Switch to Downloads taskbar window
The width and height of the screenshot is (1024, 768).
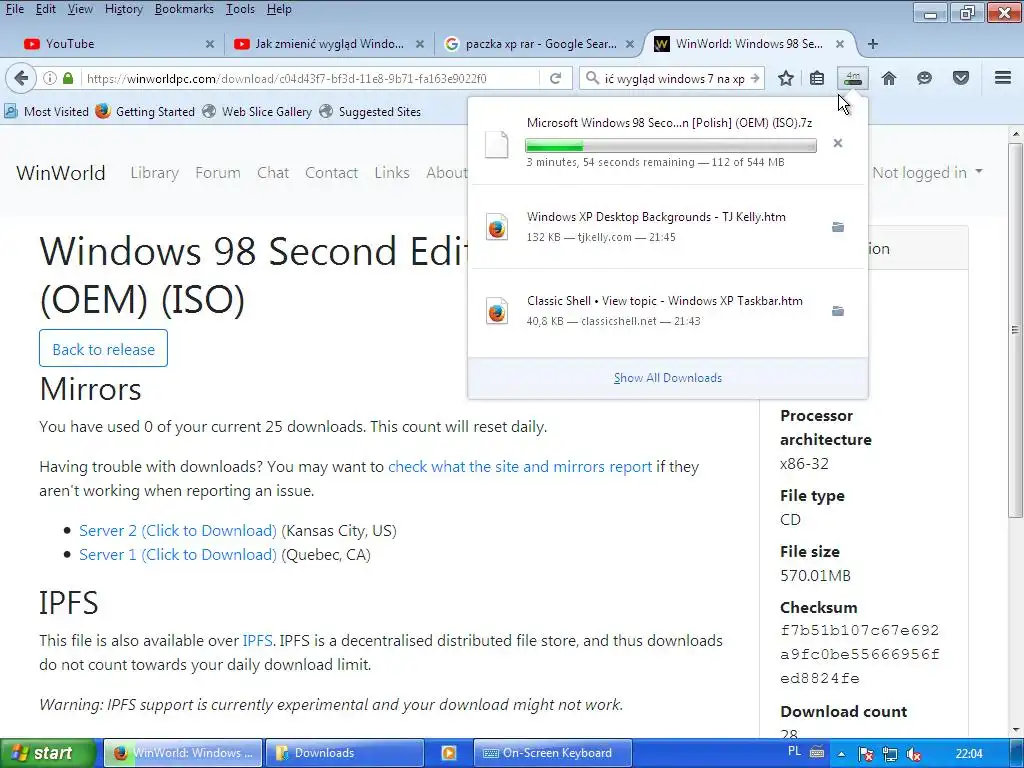point(345,753)
